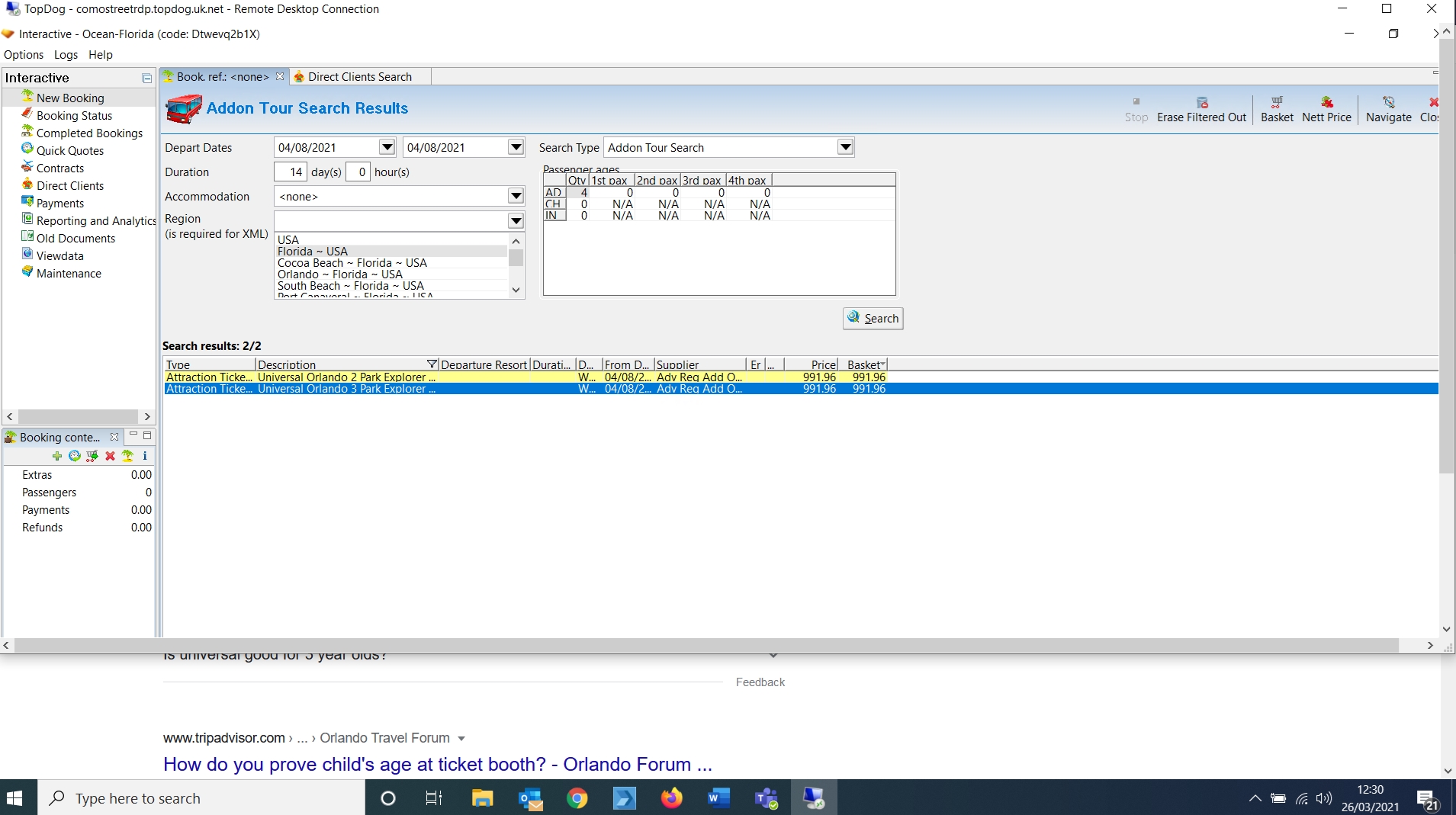This screenshot has height=815, width=1456.
Task: Open File Explorer from the taskbar
Action: coord(482,797)
